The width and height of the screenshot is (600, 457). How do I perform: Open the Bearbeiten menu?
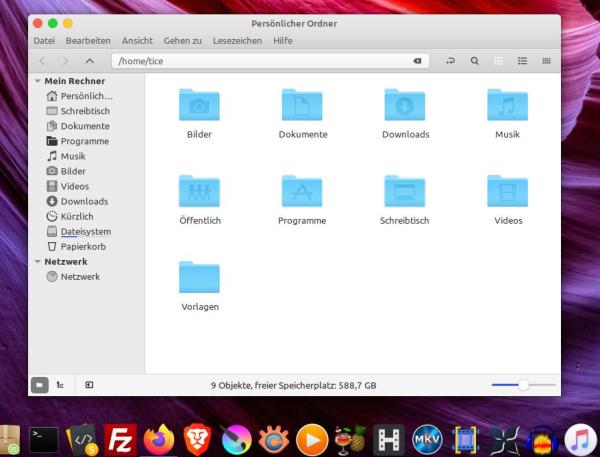88,41
